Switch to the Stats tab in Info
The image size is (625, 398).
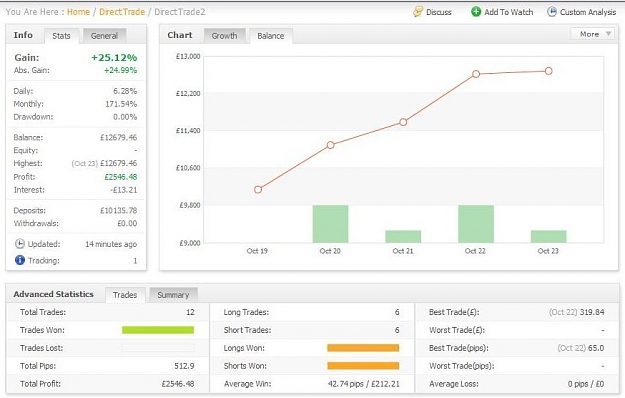tap(61, 36)
